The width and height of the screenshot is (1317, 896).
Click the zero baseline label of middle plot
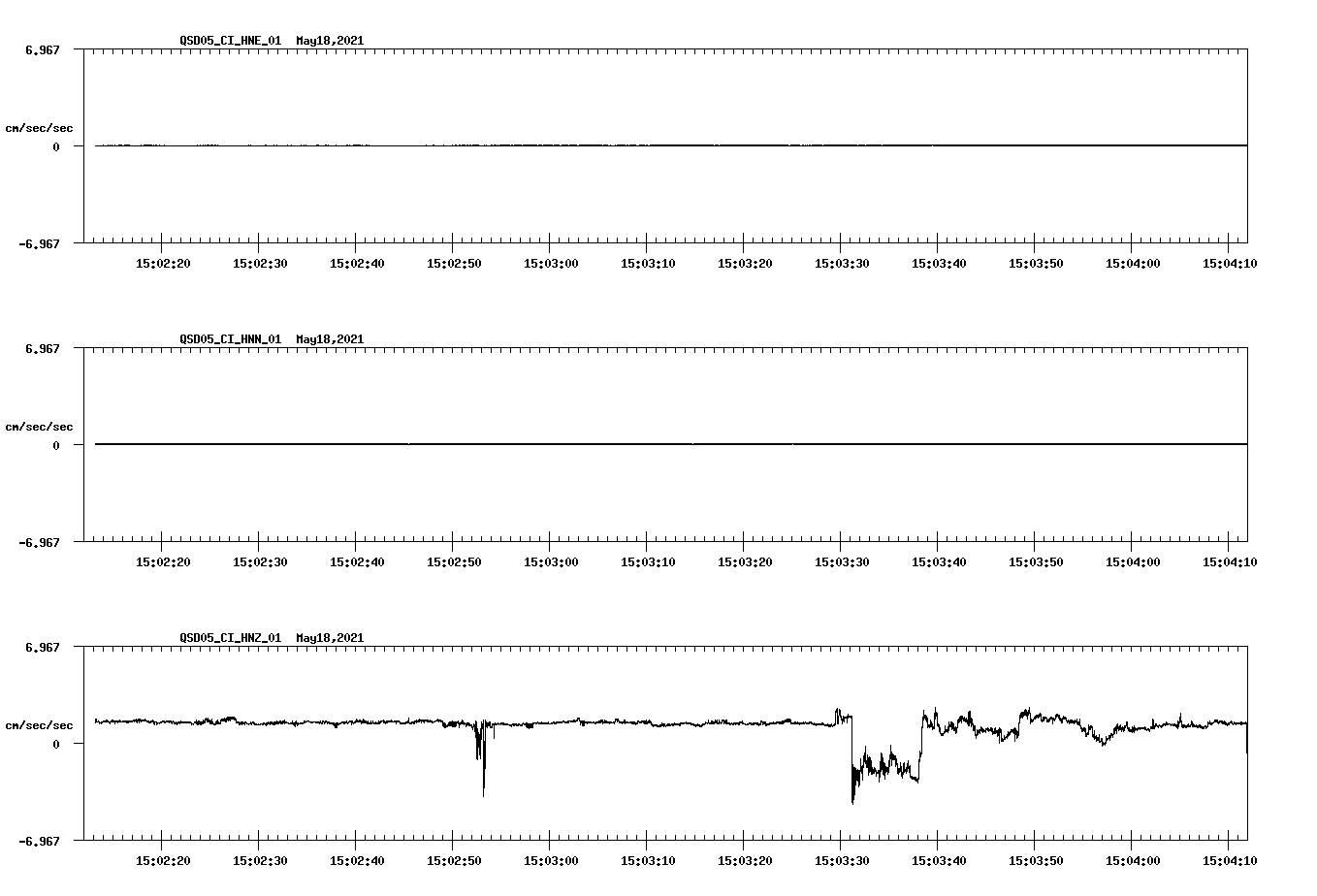58,445
